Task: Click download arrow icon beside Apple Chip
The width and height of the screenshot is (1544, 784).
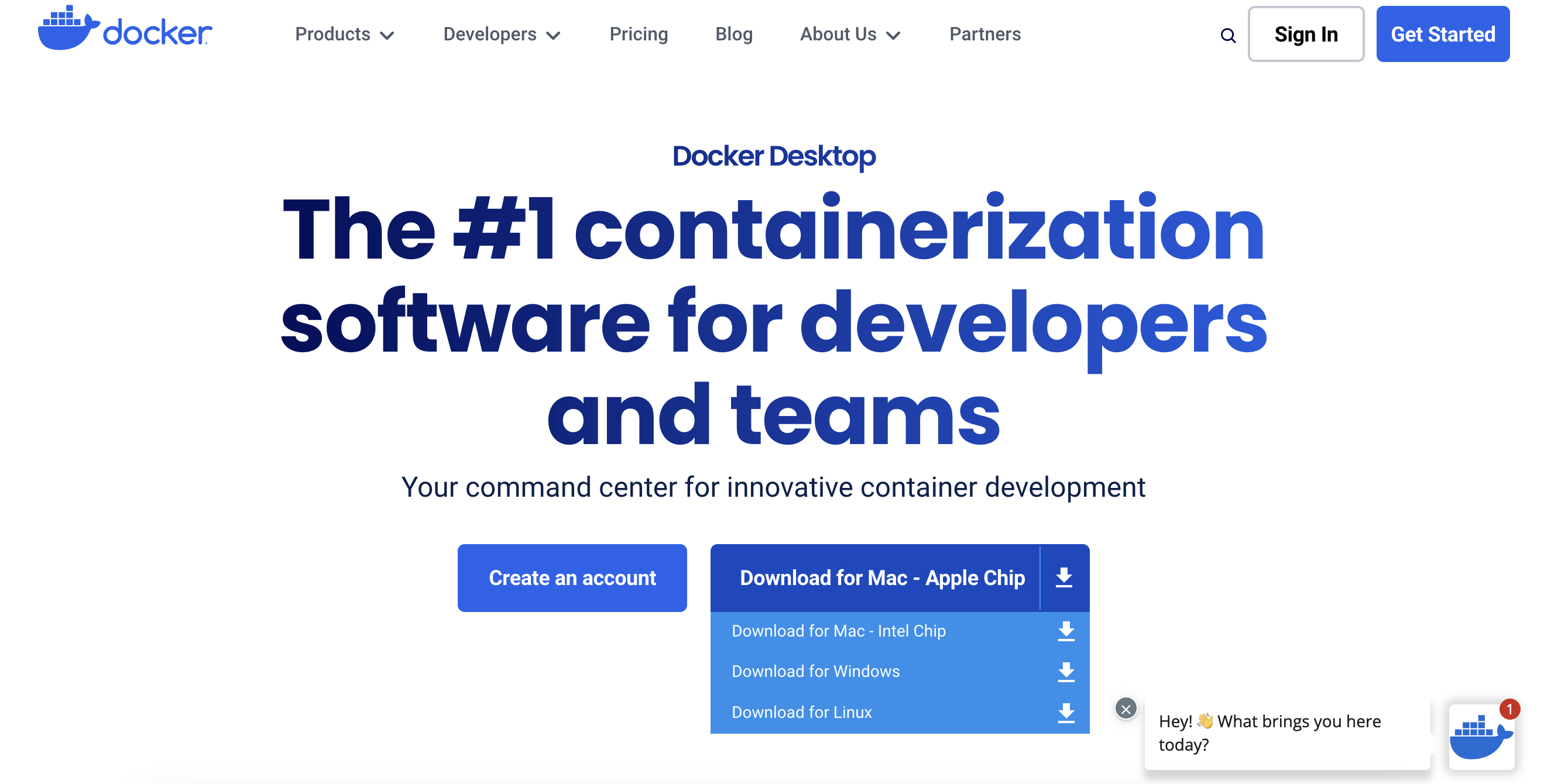Action: 1064,577
